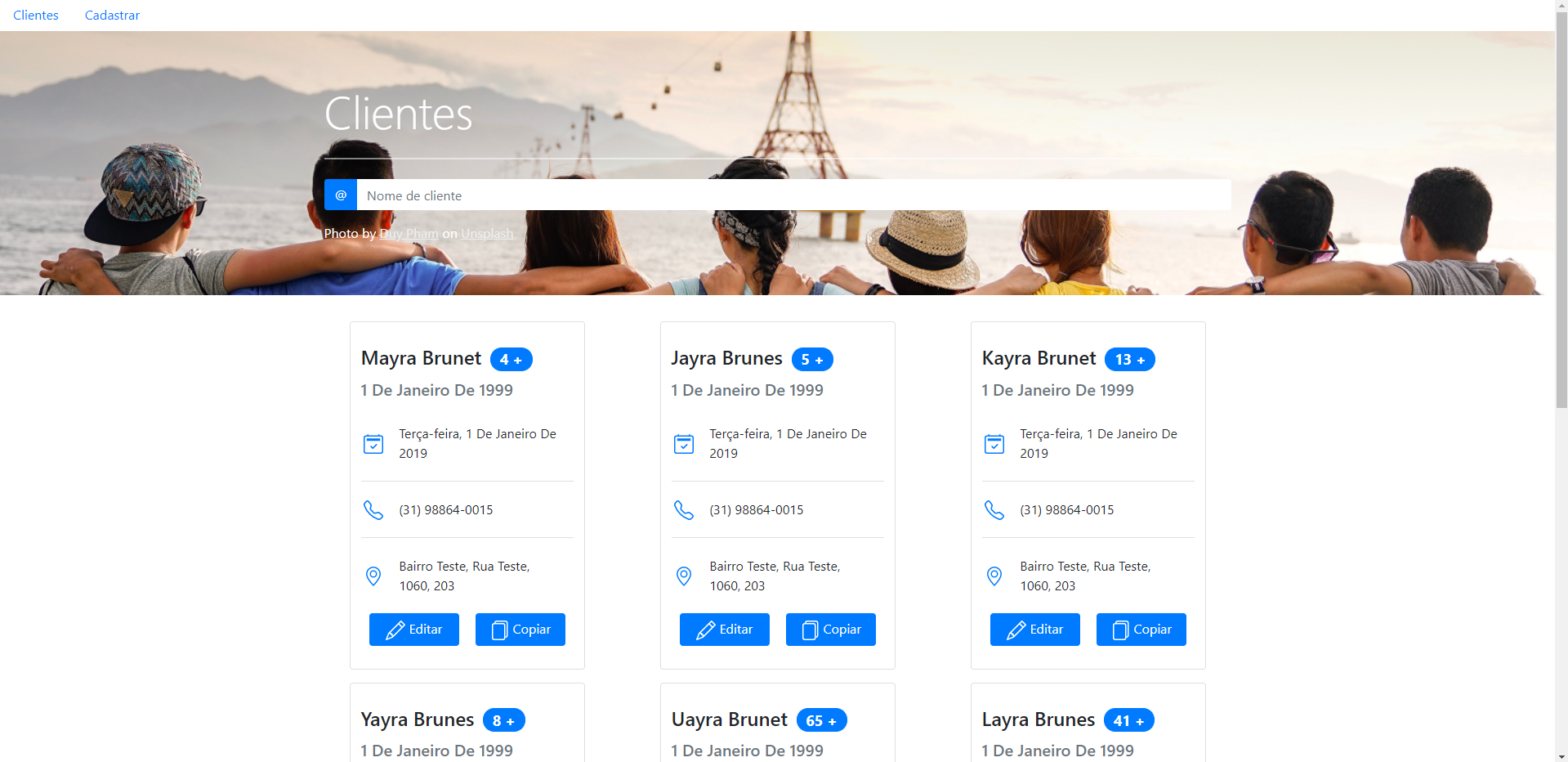The width and height of the screenshot is (1568, 762).
Task: Click phone icon in Mayra Brunet card
Action: [x=373, y=510]
